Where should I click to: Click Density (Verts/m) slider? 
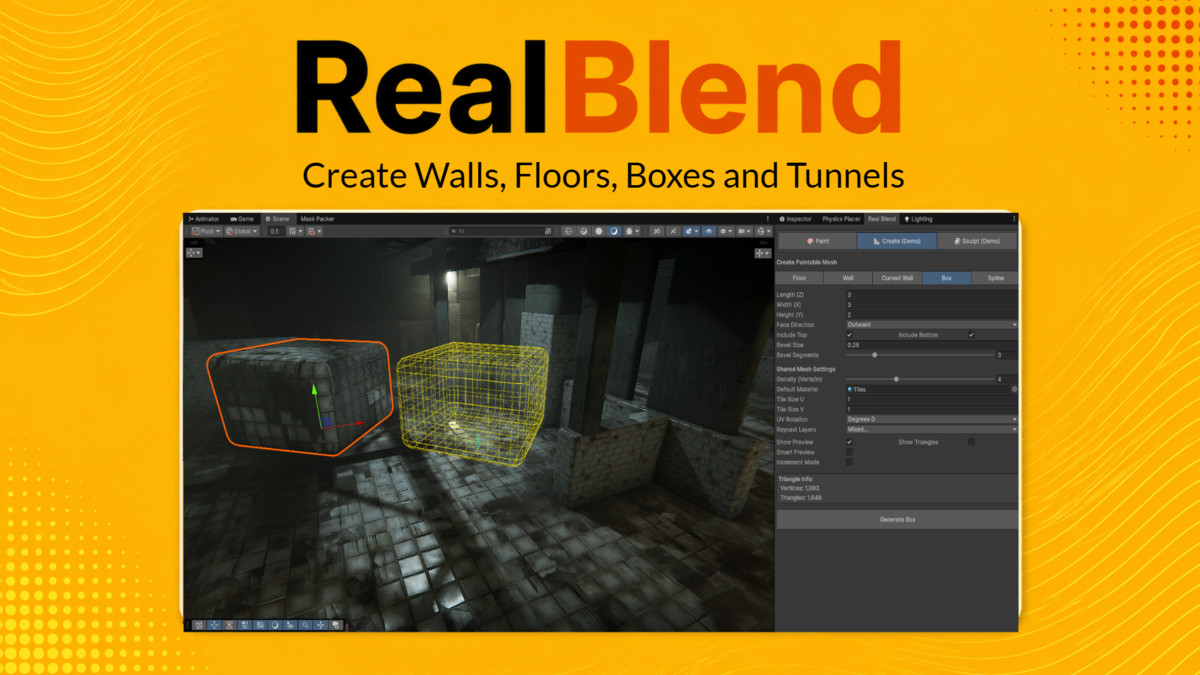click(919, 379)
